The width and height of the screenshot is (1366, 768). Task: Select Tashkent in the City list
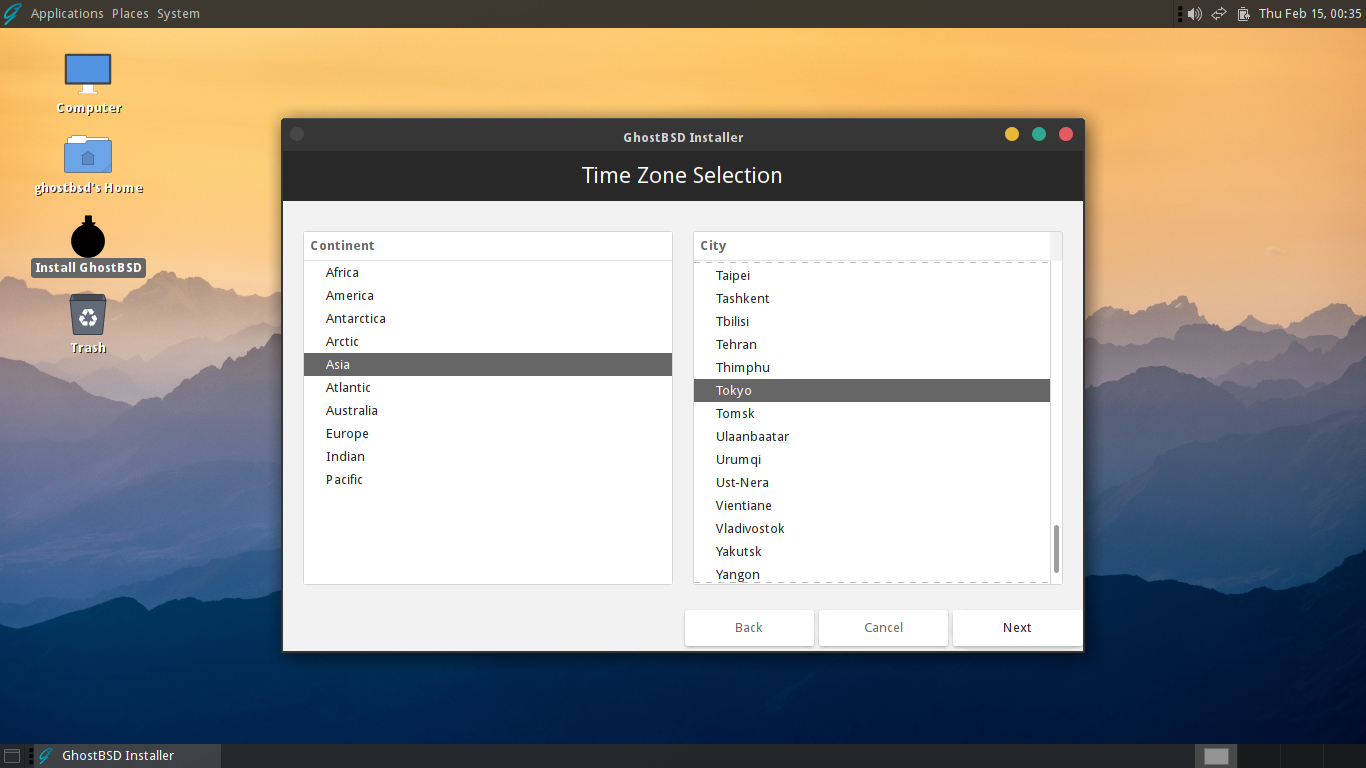point(872,299)
